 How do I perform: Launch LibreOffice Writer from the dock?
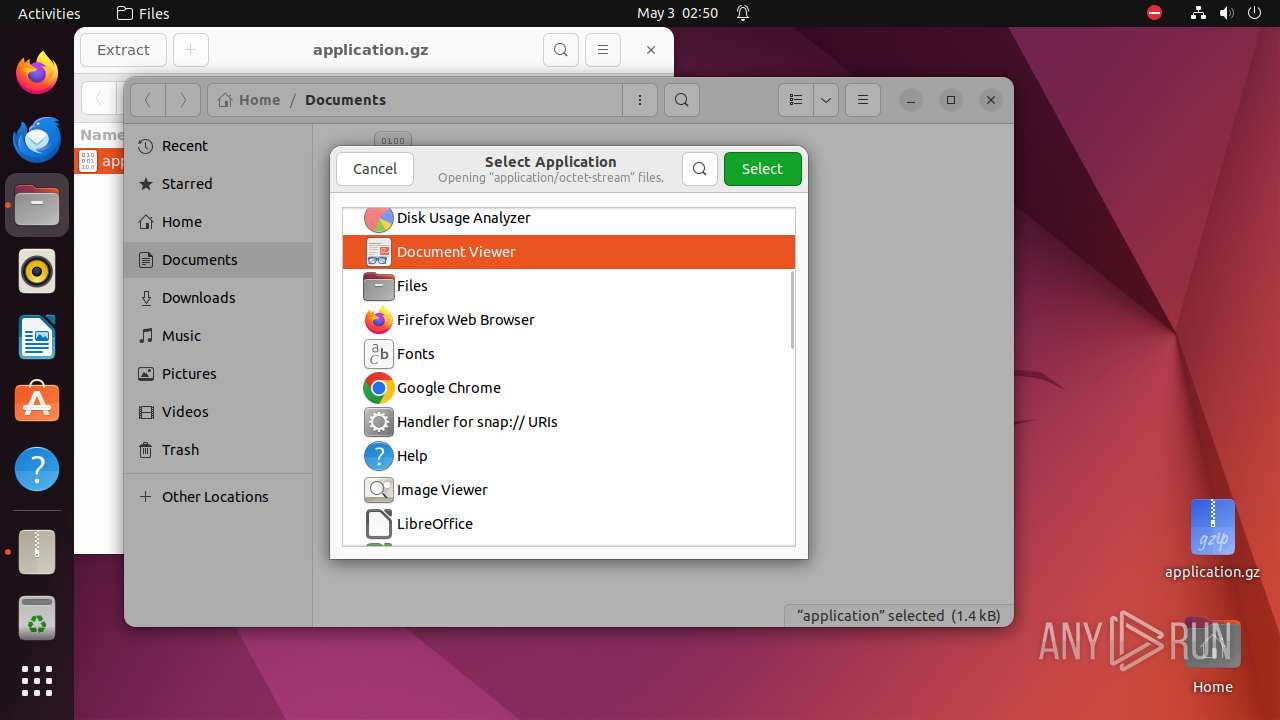[37, 337]
